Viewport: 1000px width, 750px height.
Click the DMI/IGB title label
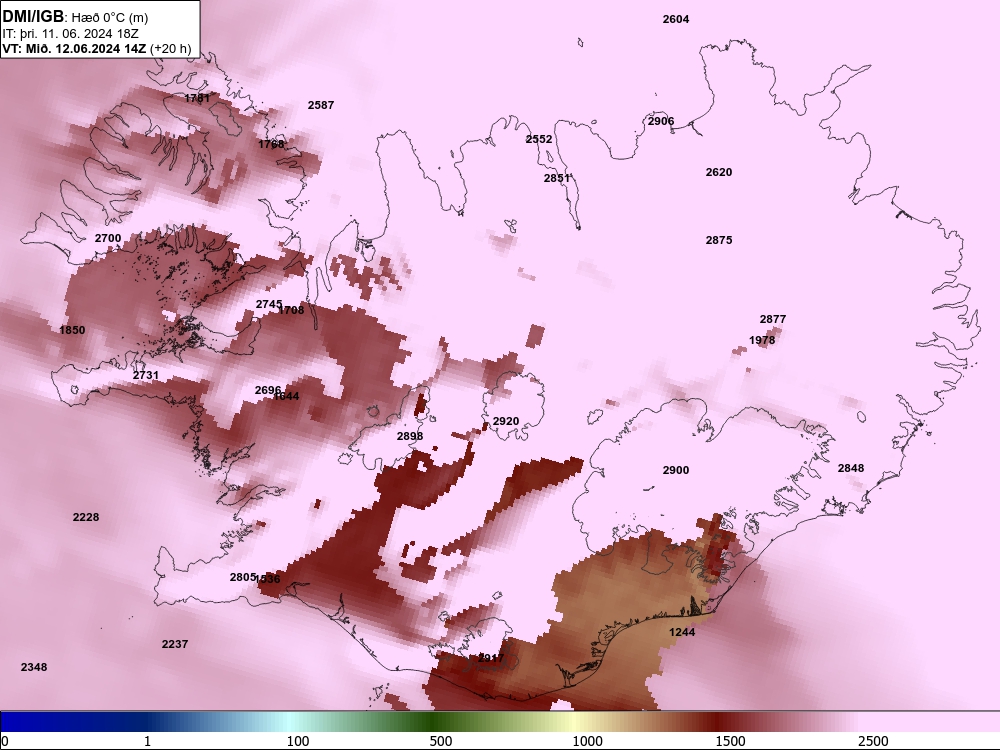(x=33, y=17)
